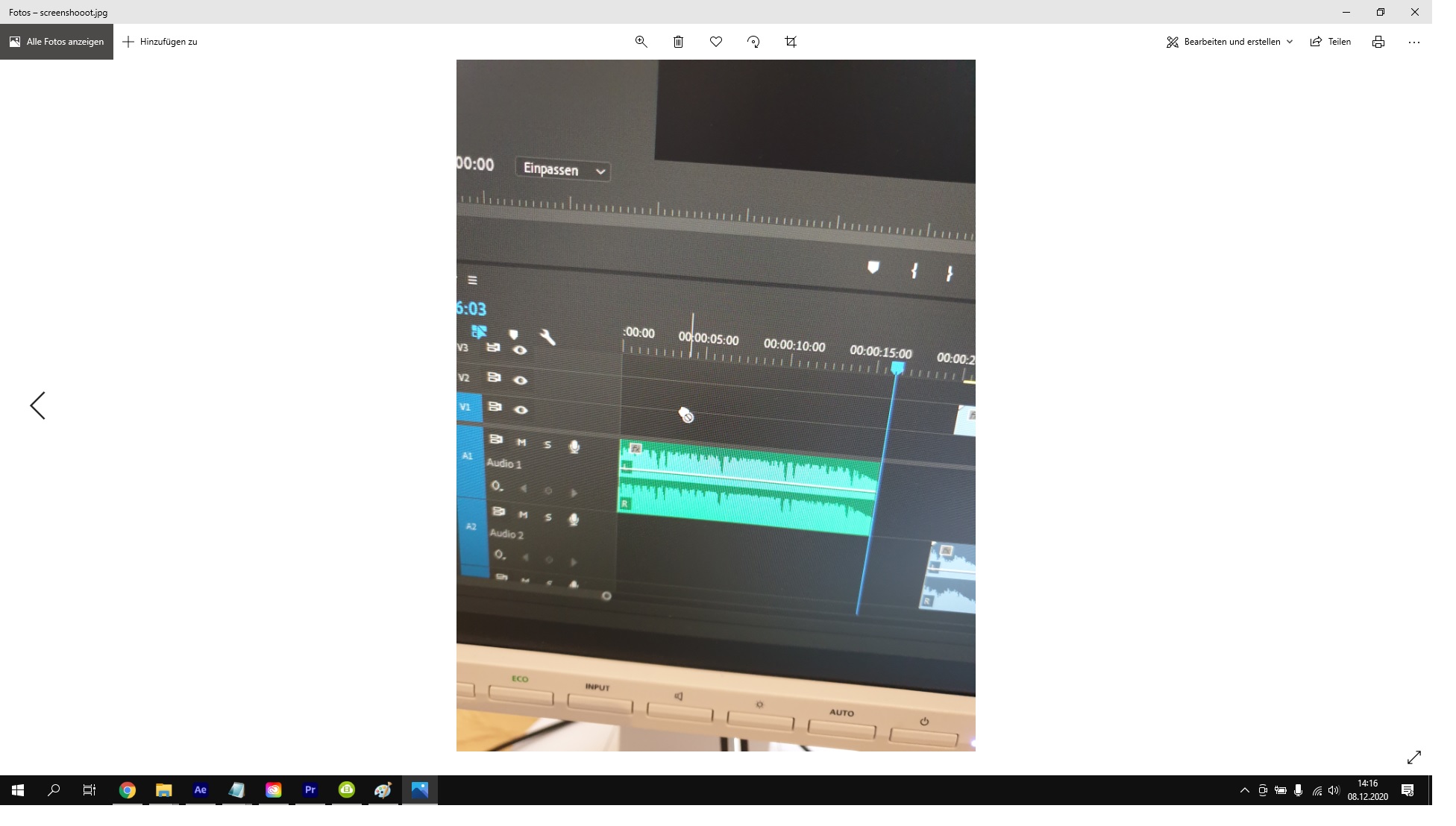Toggle the microphone icon in the system tray
1456x826 pixels.
(1298, 790)
